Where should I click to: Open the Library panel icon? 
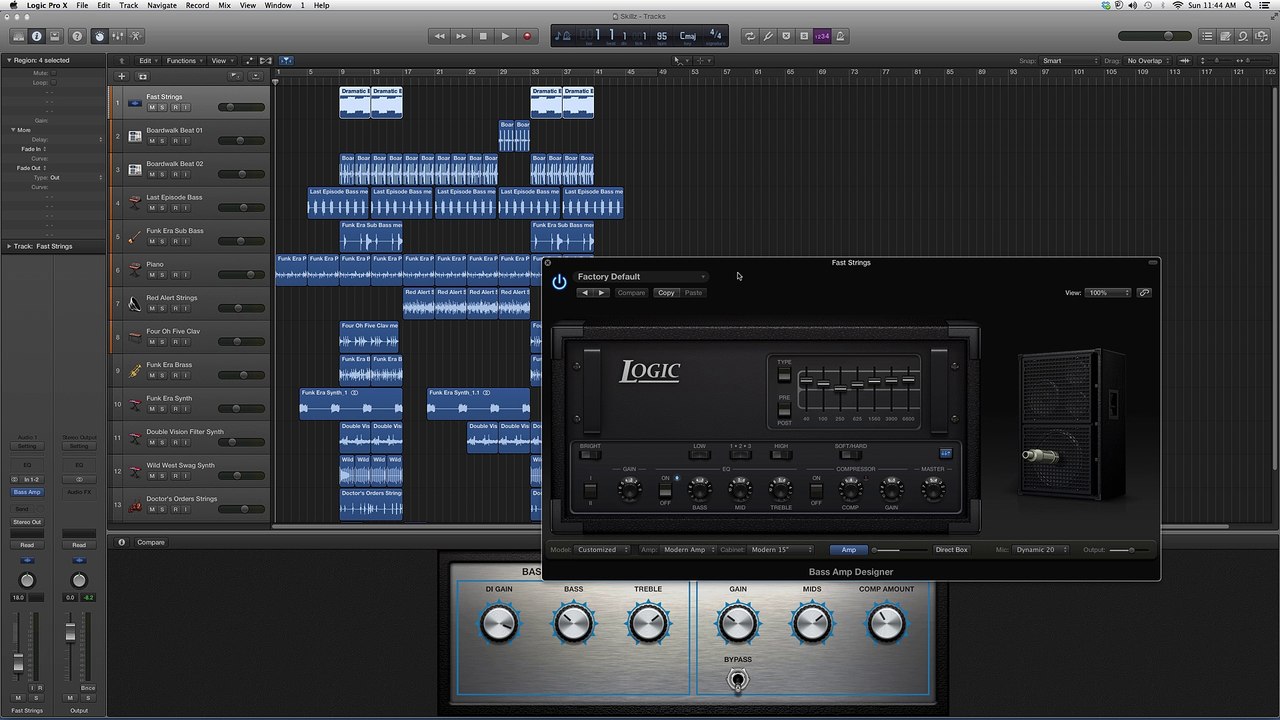point(18,36)
